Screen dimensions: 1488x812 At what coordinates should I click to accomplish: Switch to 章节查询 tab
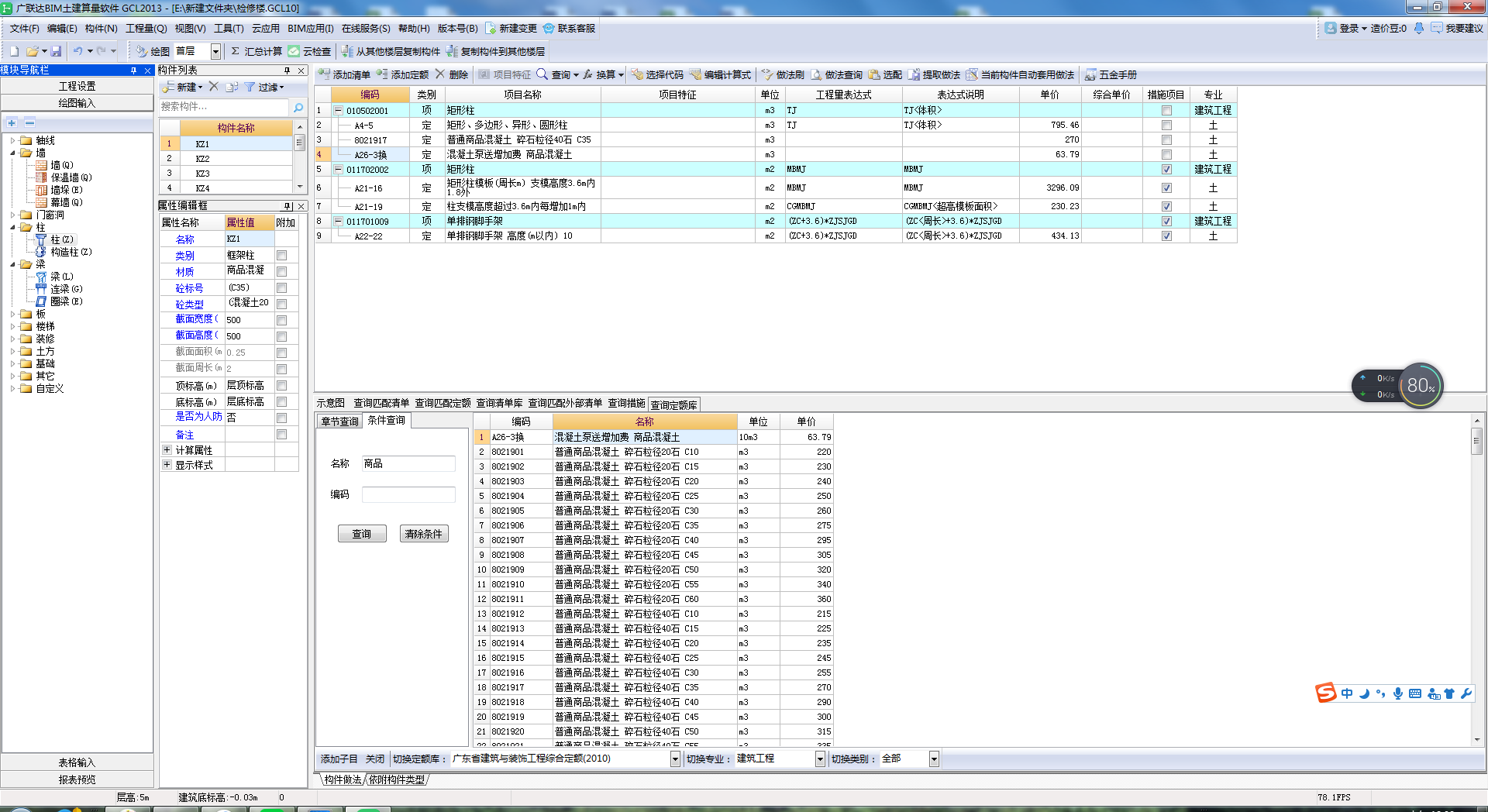coord(339,421)
